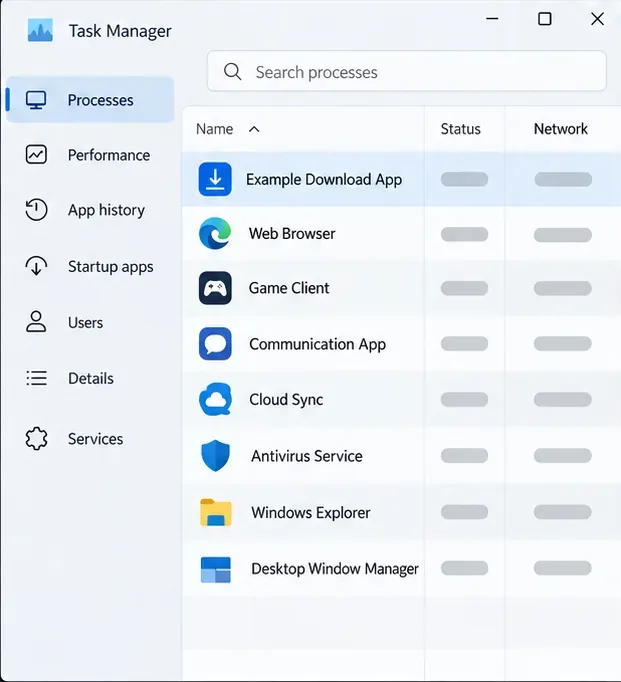Select the Example Download App process name
Screen dimensions: 621x682
pyautogui.click(x=324, y=180)
